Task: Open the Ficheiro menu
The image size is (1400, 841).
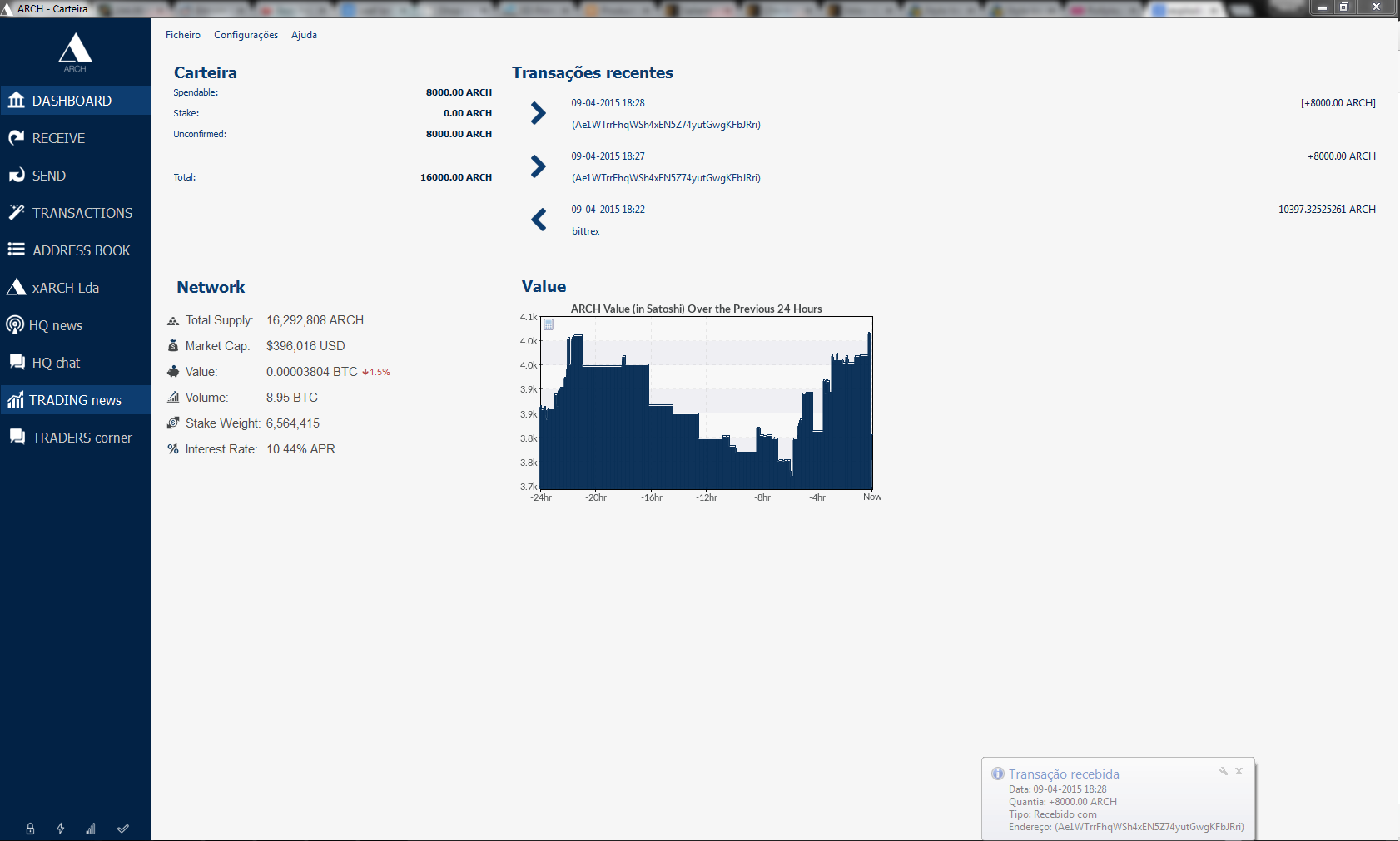Action: pyautogui.click(x=183, y=35)
